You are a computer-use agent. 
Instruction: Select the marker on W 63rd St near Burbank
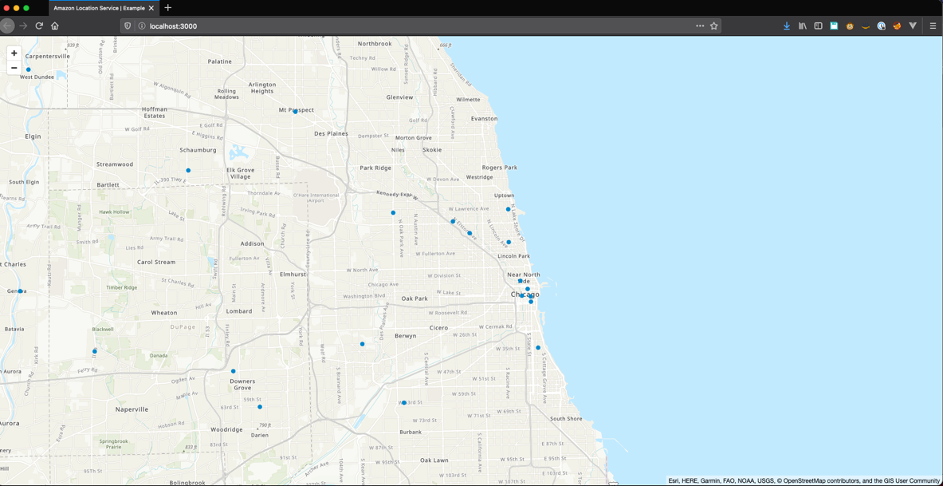pos(404,403)
